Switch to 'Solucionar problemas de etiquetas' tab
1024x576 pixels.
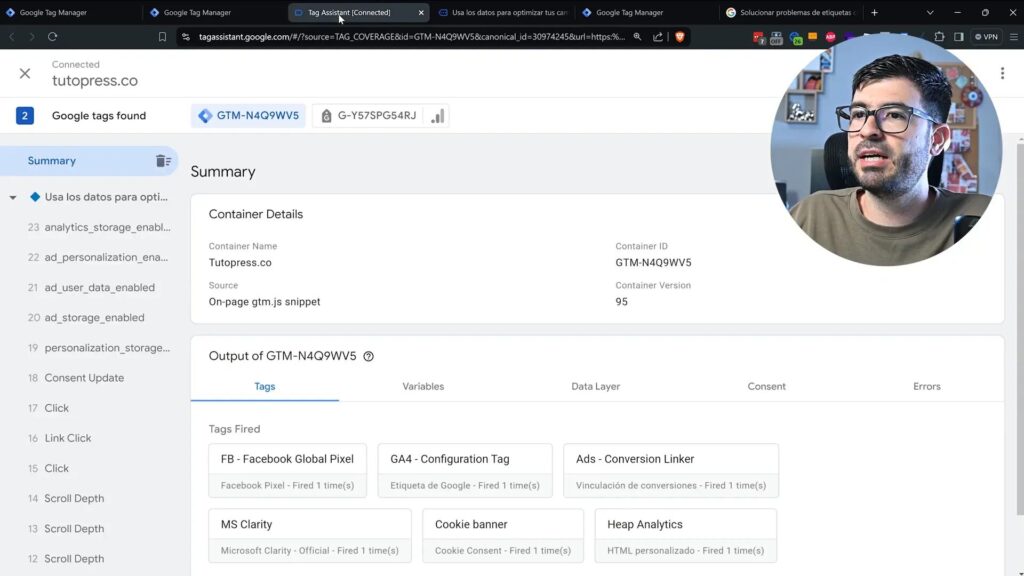790,12
